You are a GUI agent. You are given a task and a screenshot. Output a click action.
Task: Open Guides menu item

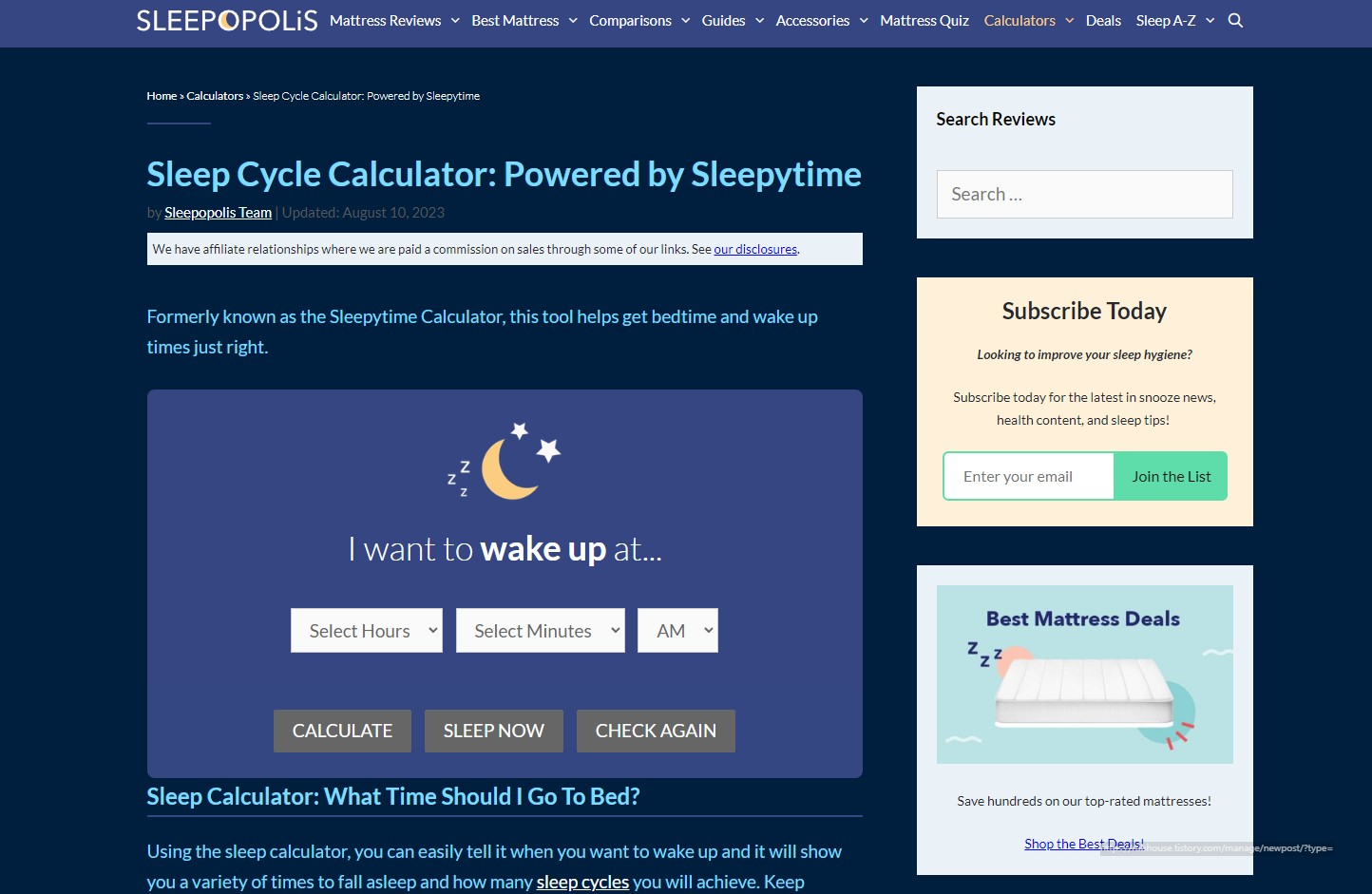click(723, 20)
